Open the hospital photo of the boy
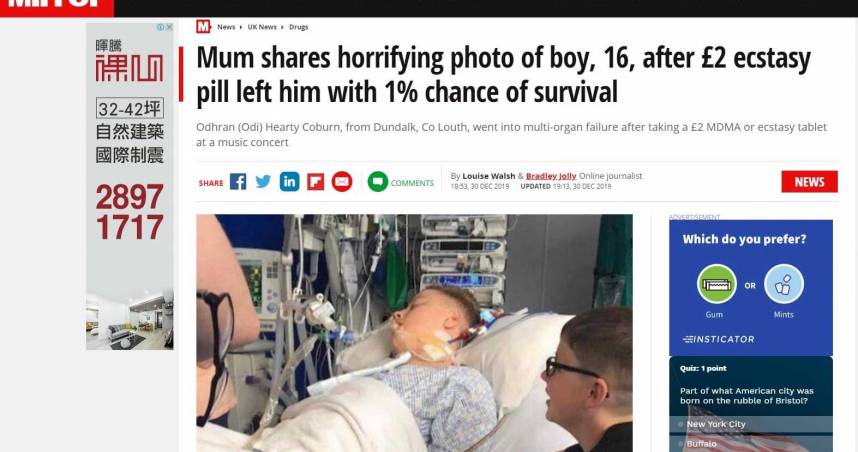This screenshot has height=452, width=858. 414,333
